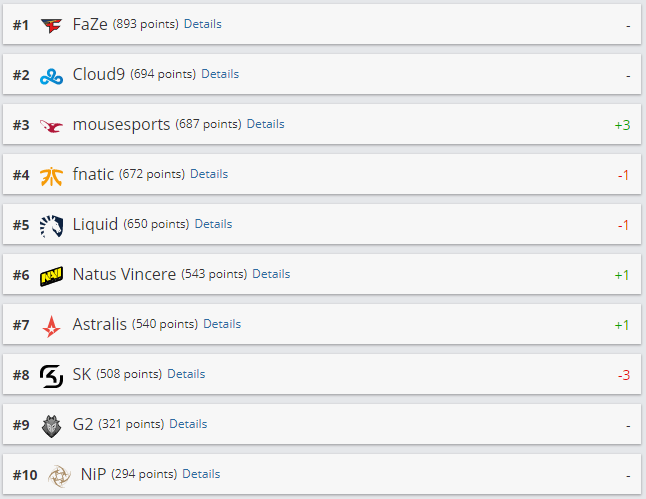
Task: Click the SK Gaming logo
Action: tap(52, 375)
